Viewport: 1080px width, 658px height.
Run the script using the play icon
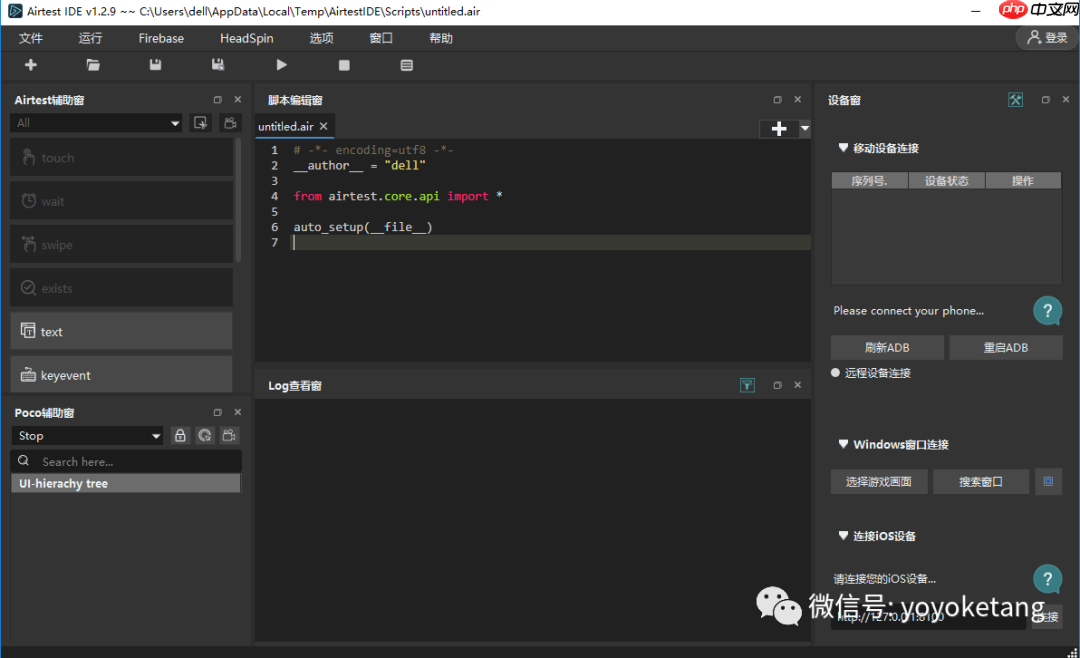click(x=281, y=64)
